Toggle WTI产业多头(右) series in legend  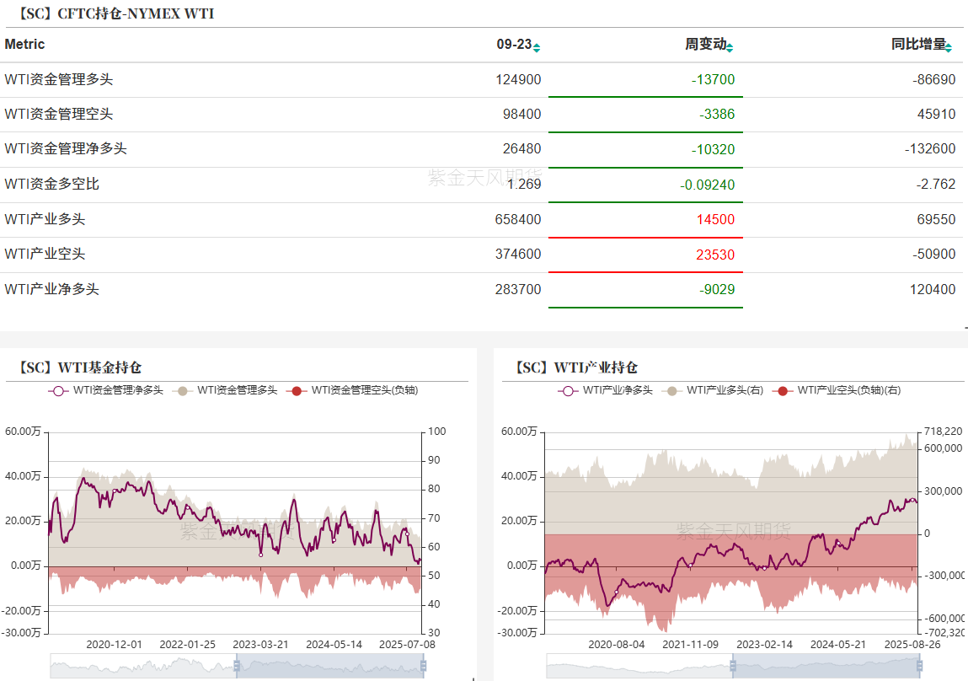click(671, 390)
